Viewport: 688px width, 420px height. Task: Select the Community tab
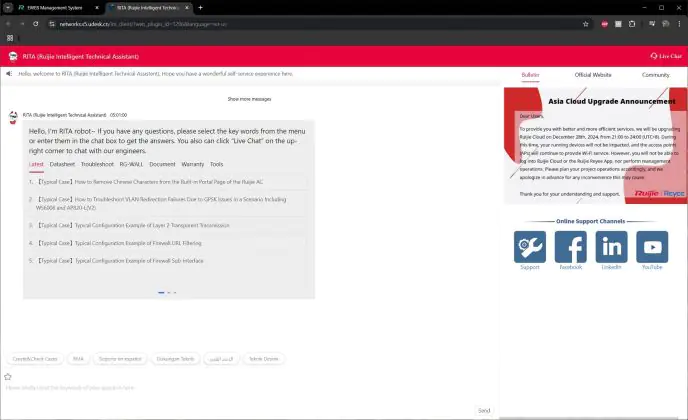coord(656,75)
